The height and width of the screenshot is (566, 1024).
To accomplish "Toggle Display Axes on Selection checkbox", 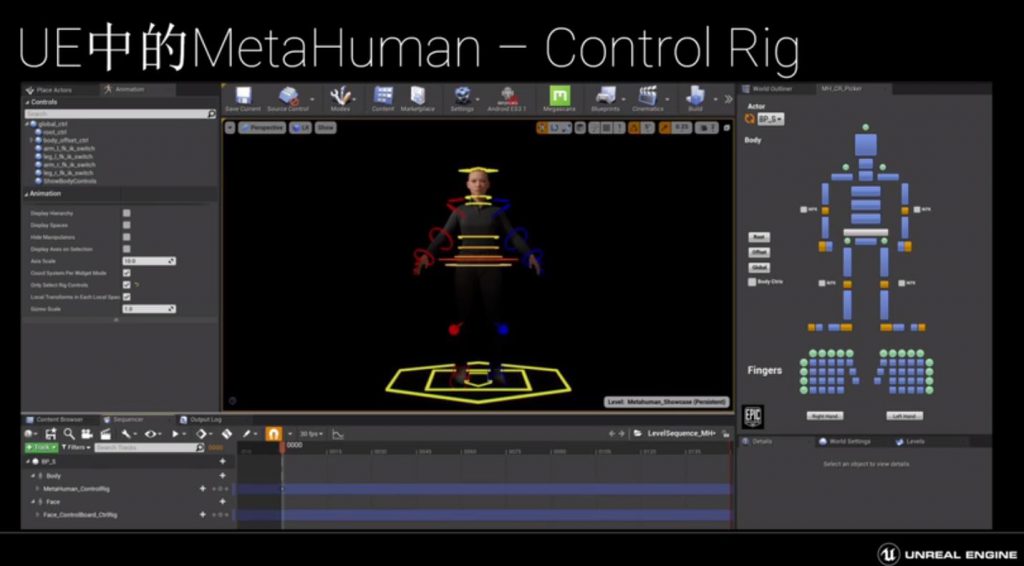I will point(126,249).
